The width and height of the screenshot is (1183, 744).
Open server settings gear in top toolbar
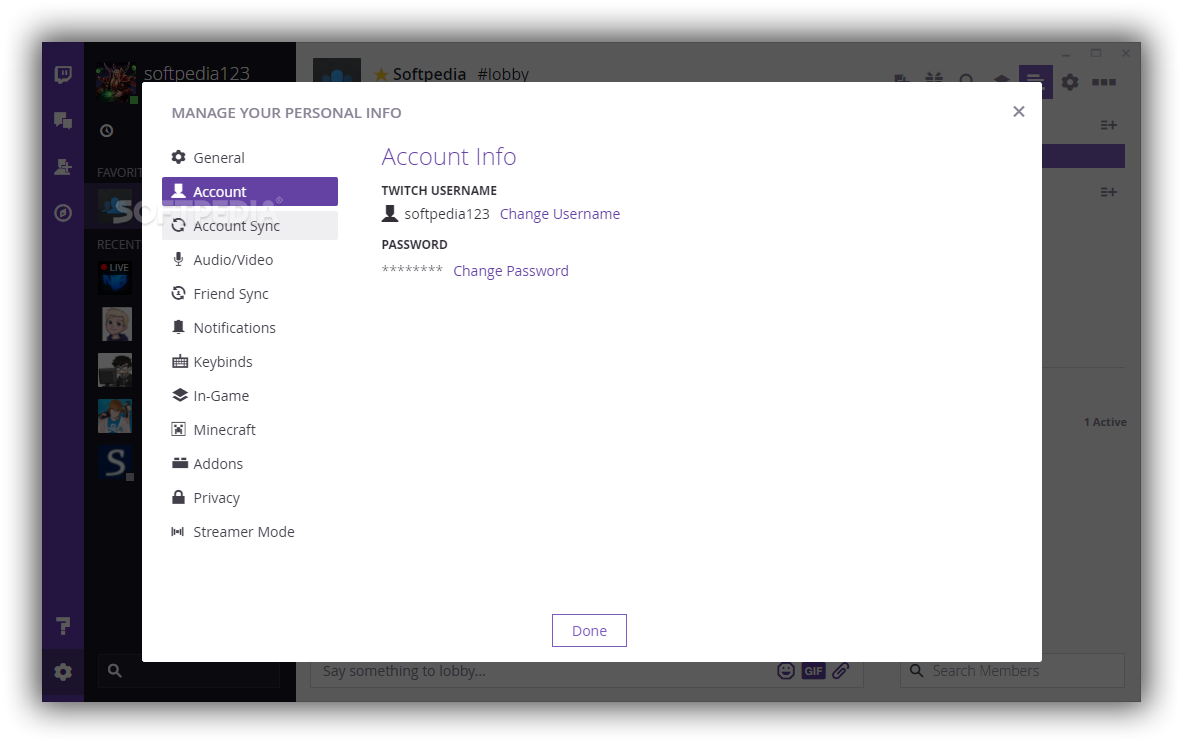click(1070, 81)
